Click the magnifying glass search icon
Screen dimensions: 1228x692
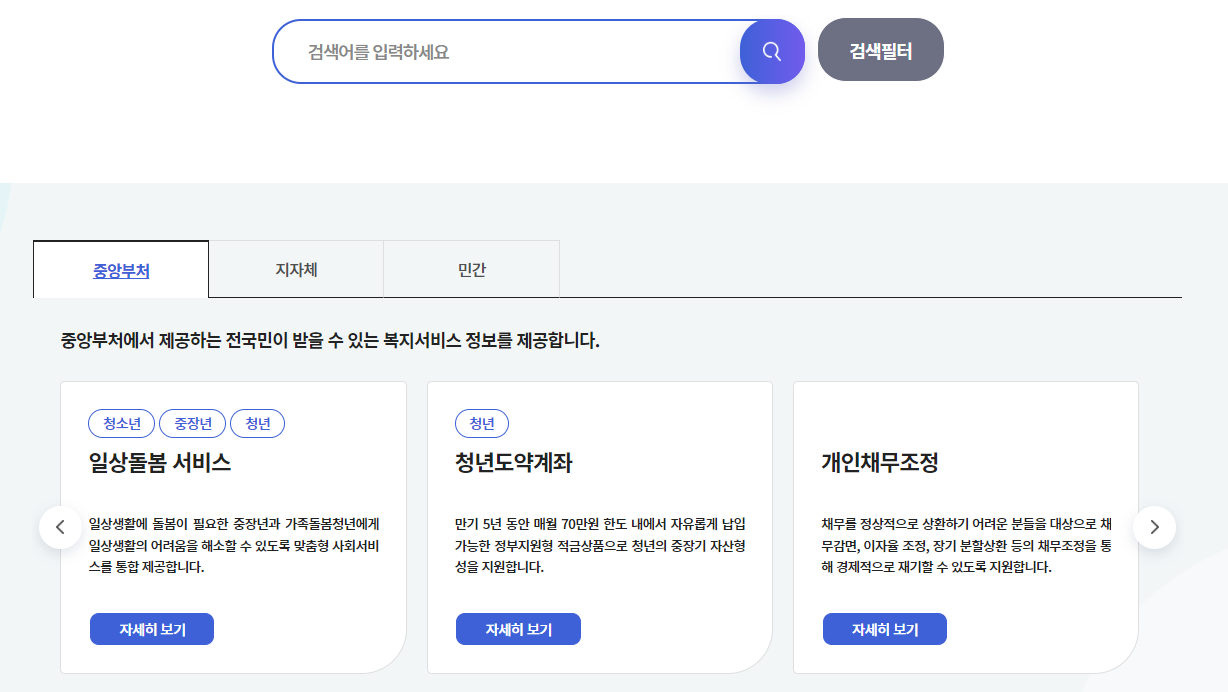[x=771, y=51]
